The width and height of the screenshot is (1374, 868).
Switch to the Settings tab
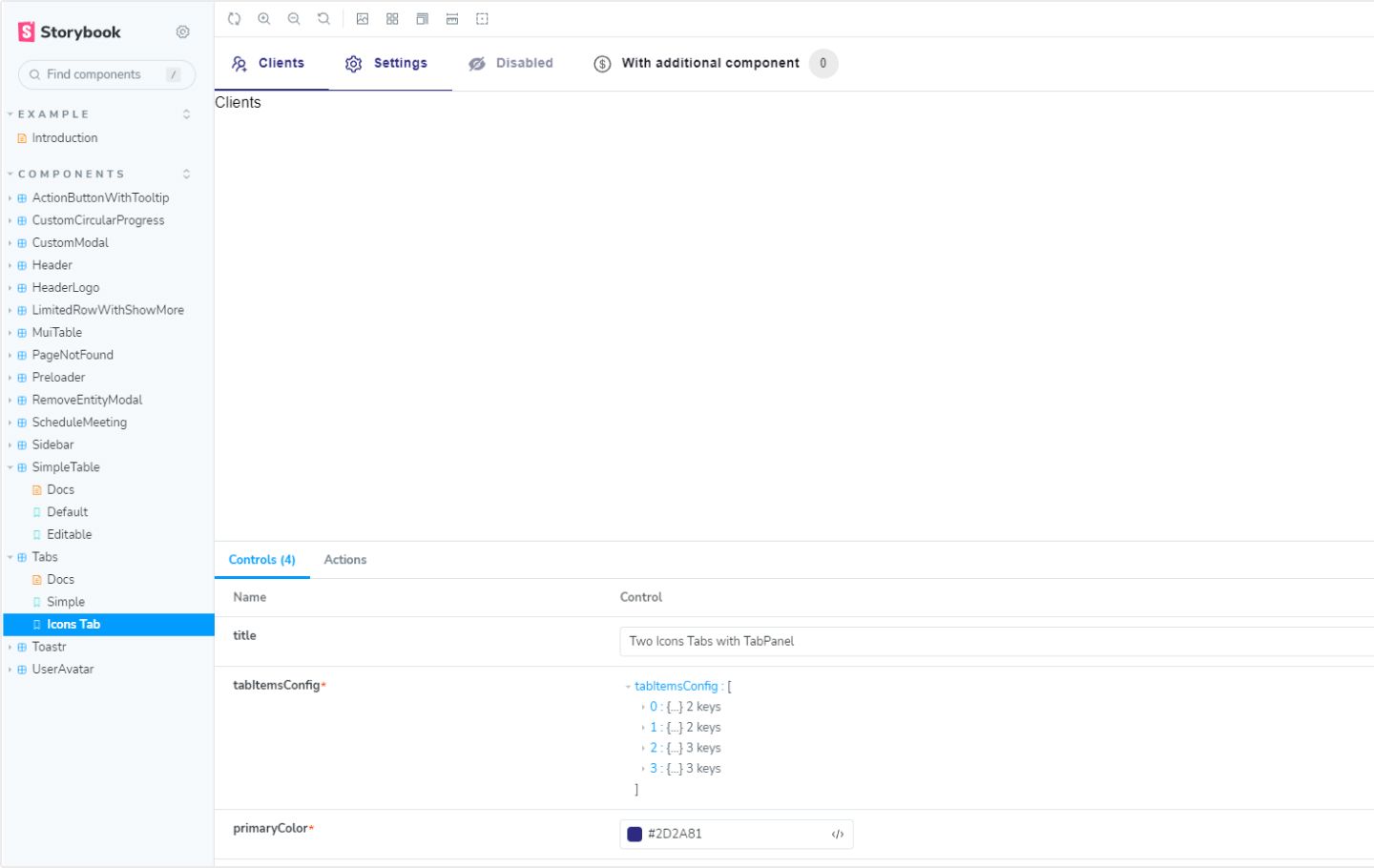(390, 64)
